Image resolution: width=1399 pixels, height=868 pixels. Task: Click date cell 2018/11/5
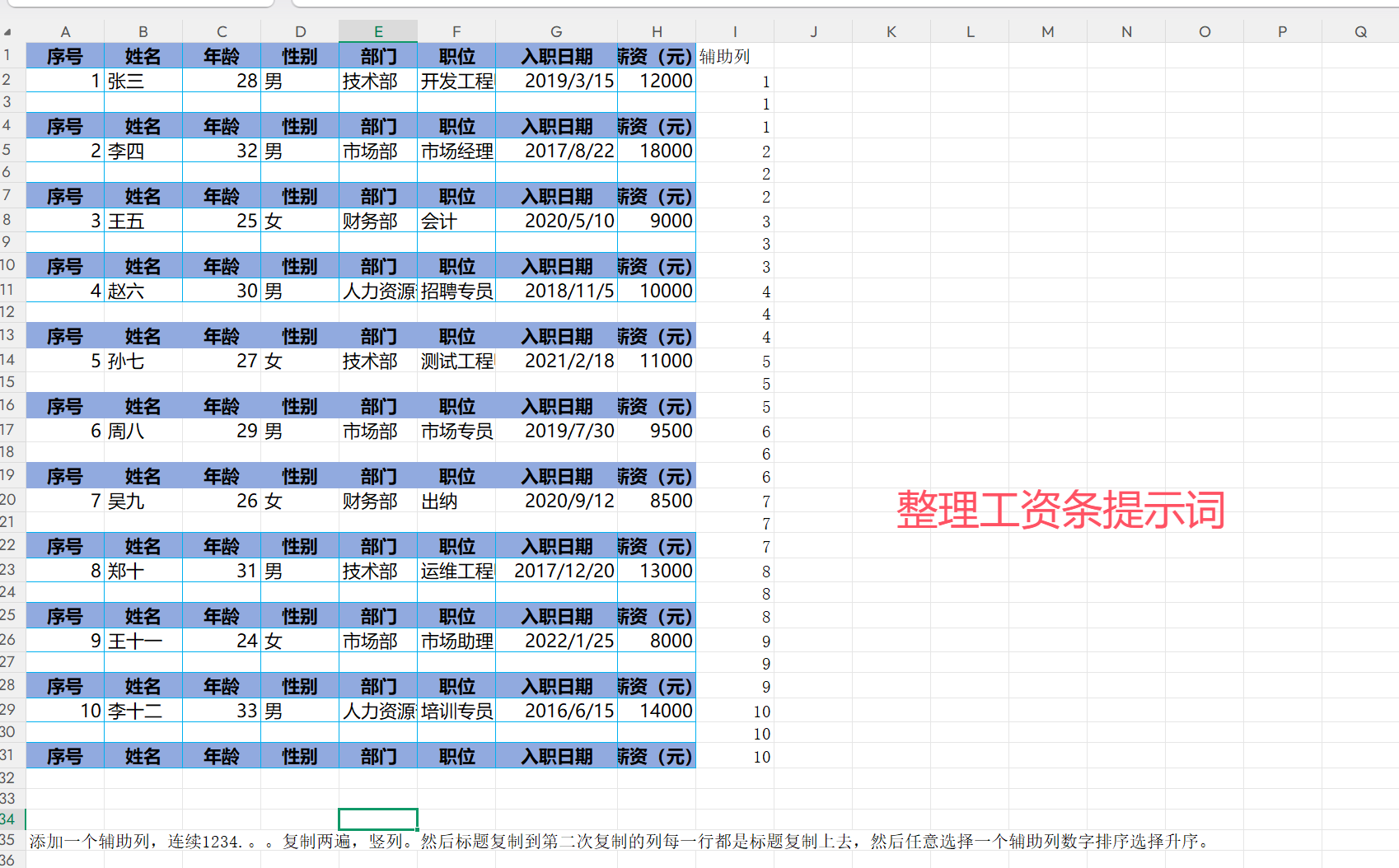556,291
